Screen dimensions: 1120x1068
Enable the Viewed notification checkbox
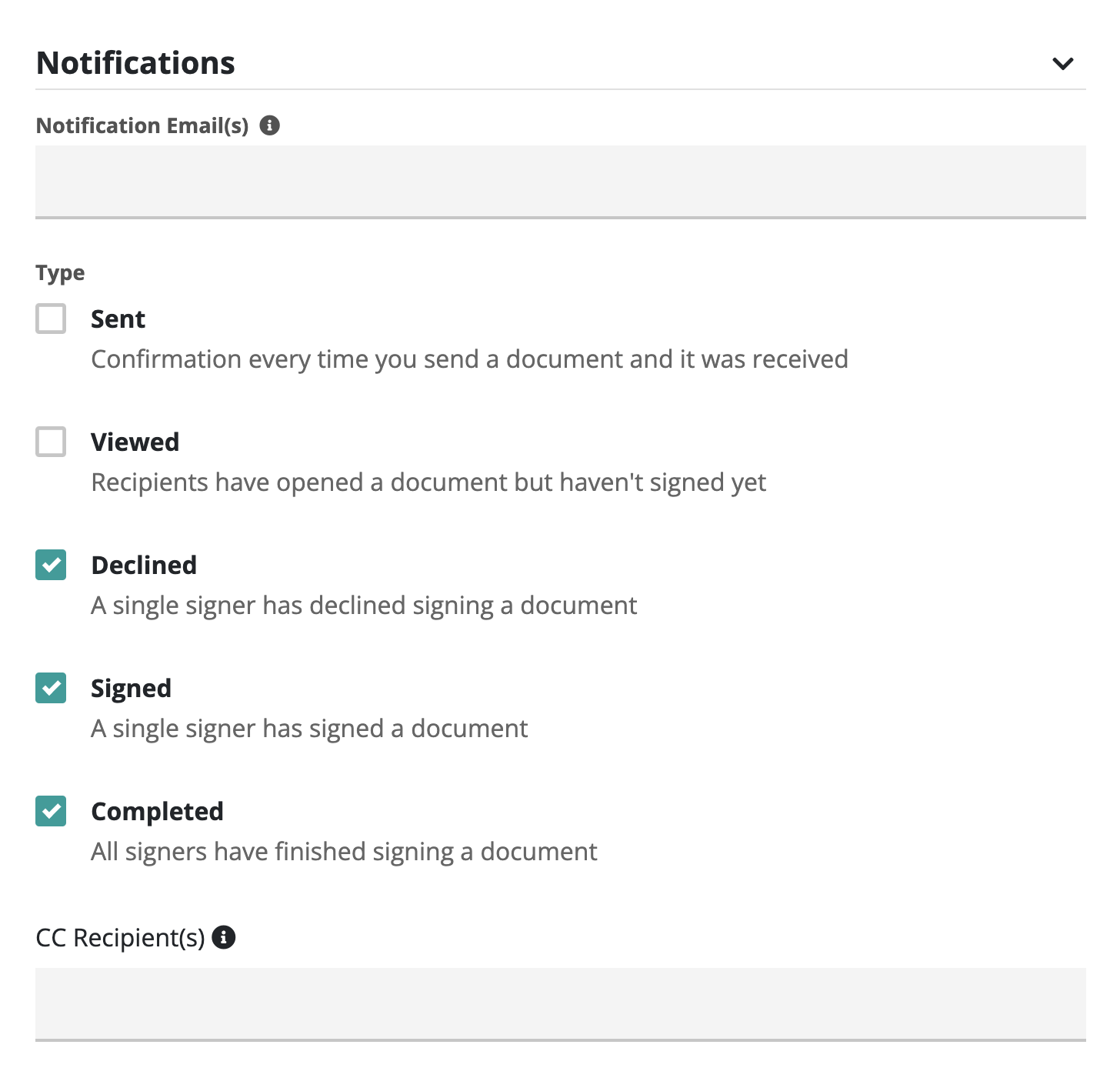51,442
